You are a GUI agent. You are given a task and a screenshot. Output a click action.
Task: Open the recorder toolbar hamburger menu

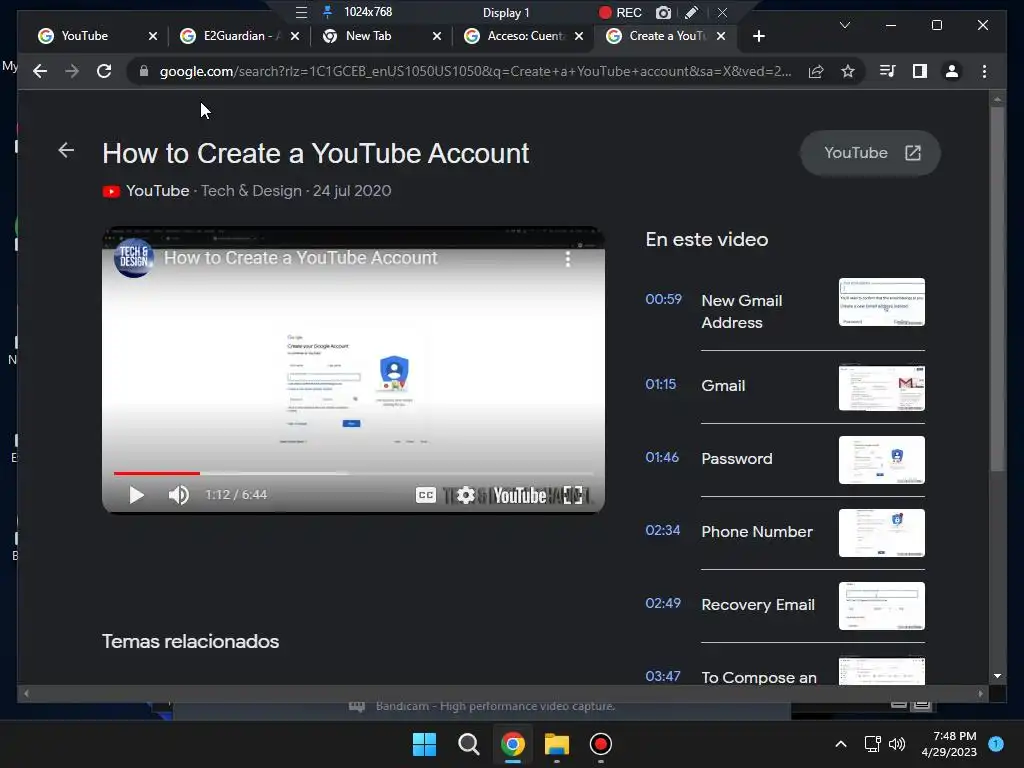(301, 12)
